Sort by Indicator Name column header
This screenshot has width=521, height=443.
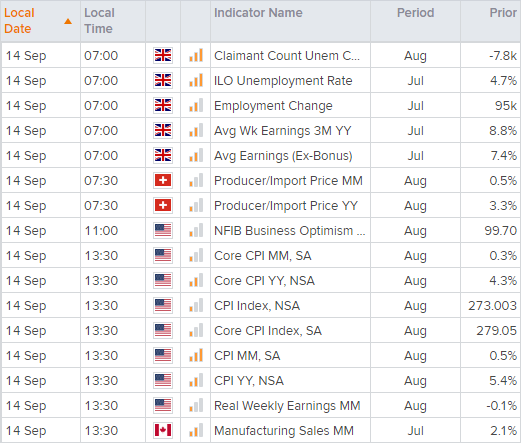pos(258,13)
